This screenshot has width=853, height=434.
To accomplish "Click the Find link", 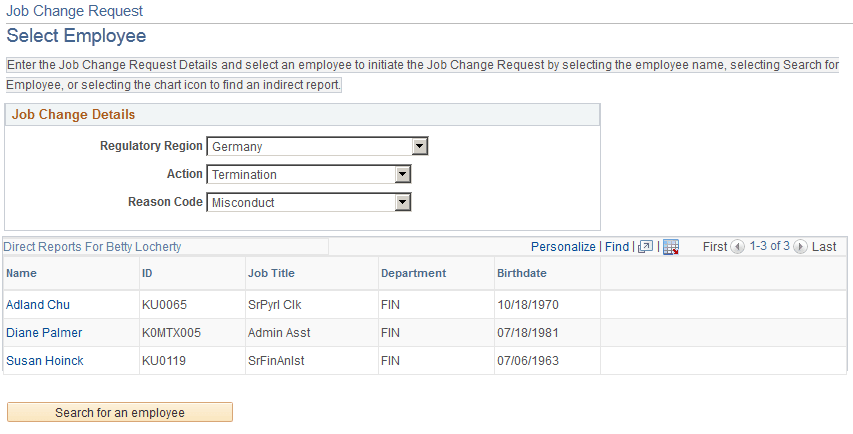I will click(617, 247).
